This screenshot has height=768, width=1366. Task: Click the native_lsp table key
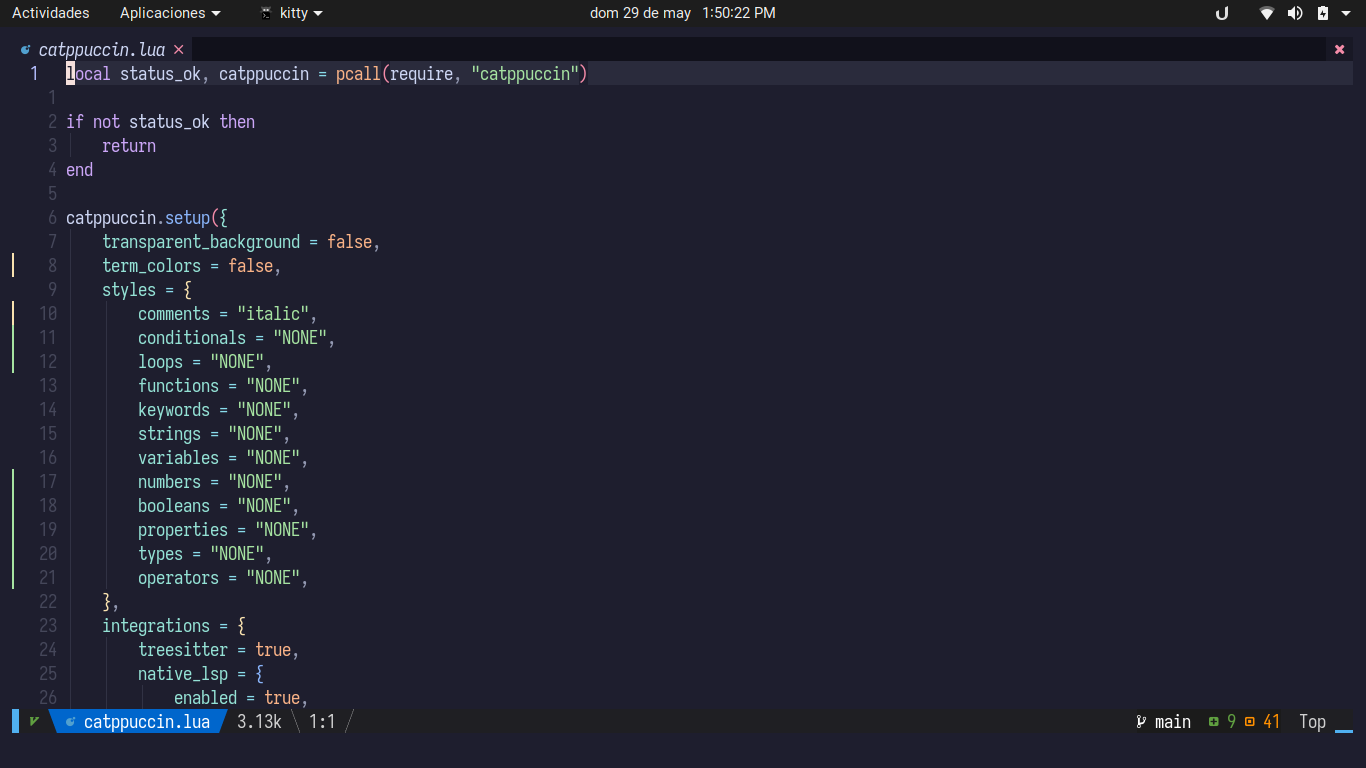[183, 674]
